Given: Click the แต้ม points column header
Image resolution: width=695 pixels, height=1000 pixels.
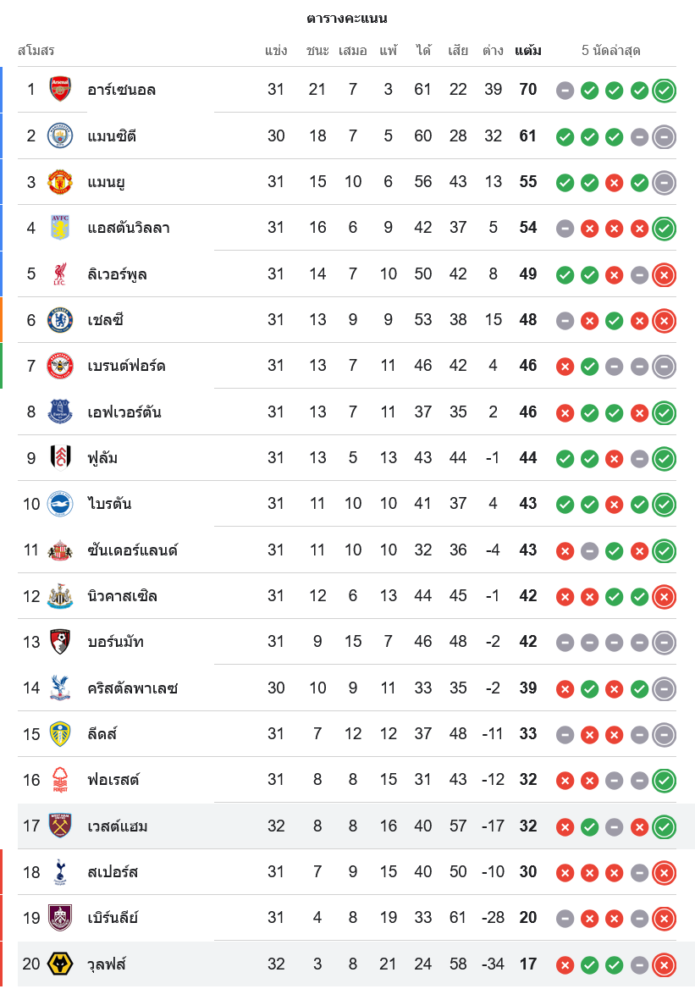Looking at the screenshot, I should pos(528,50).
